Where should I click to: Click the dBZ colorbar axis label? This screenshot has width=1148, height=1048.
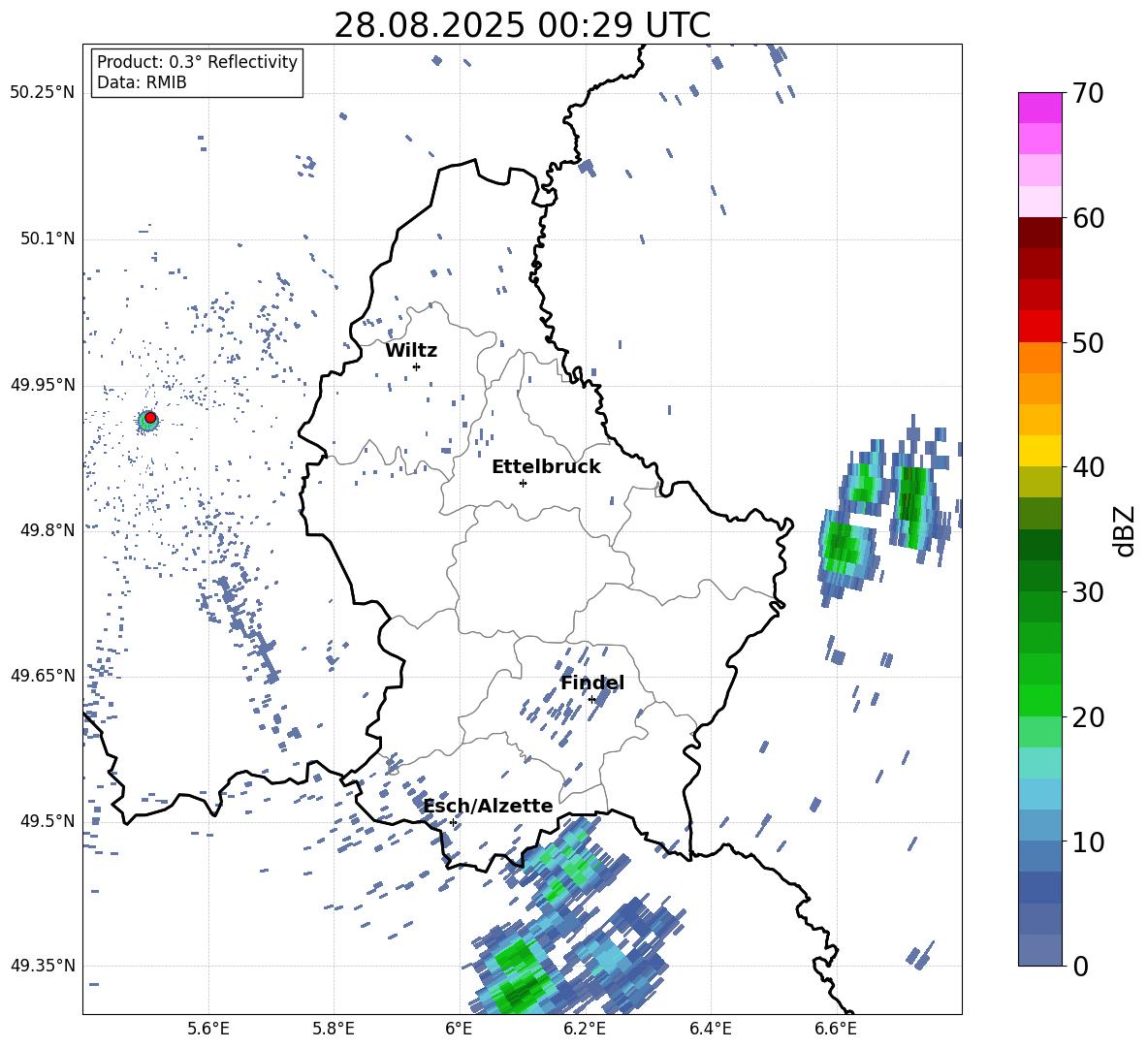point(1126,530)
